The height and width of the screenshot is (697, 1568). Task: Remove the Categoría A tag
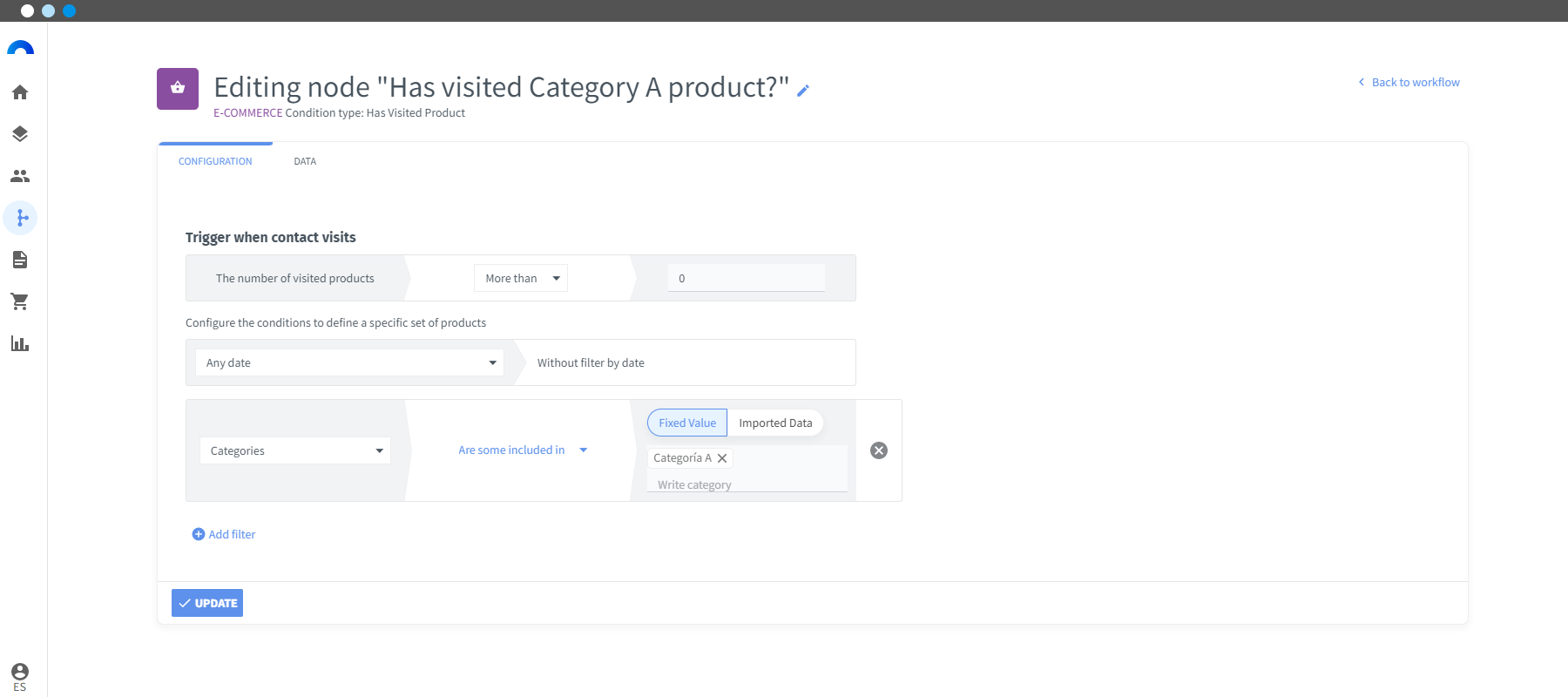722,458
